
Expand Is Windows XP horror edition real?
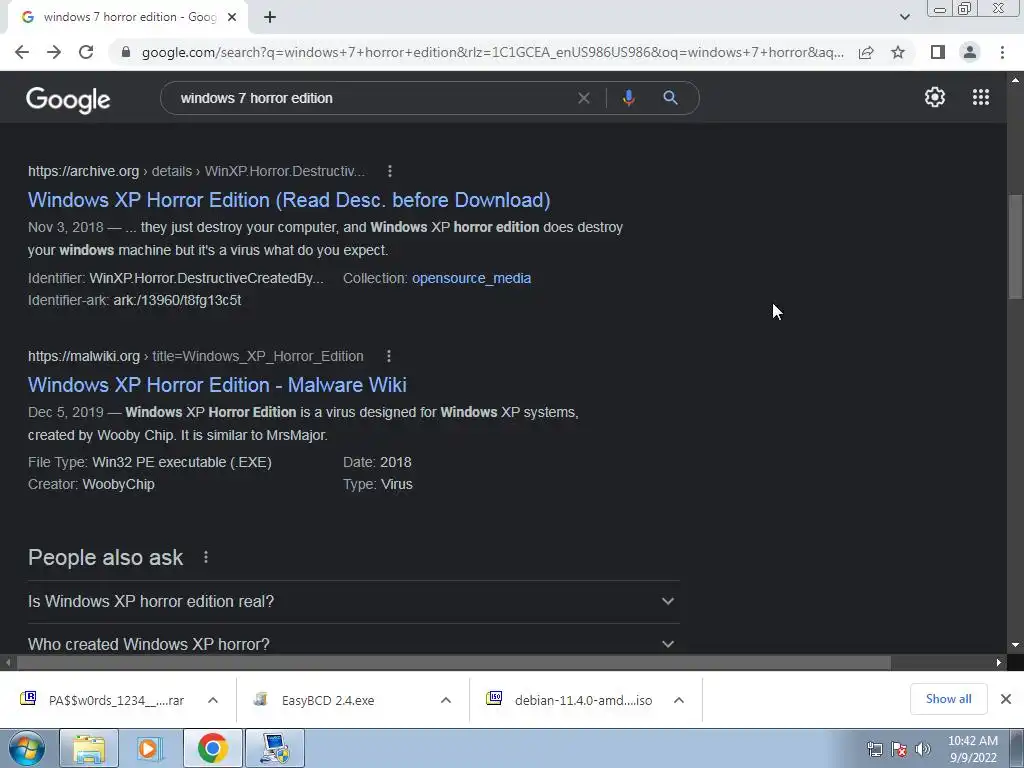(353, 601)
